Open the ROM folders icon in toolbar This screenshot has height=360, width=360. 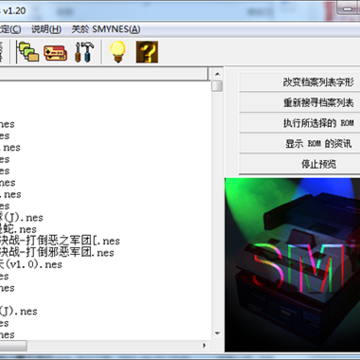[x=28, y=52]
